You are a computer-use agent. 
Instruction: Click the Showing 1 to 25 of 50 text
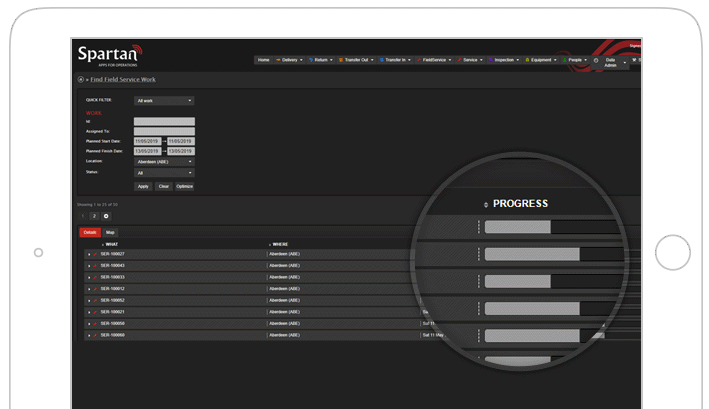pos(97,205)
